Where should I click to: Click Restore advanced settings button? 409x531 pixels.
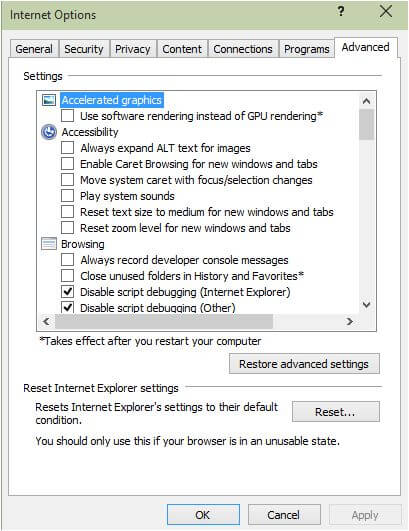tap(304, 364)
